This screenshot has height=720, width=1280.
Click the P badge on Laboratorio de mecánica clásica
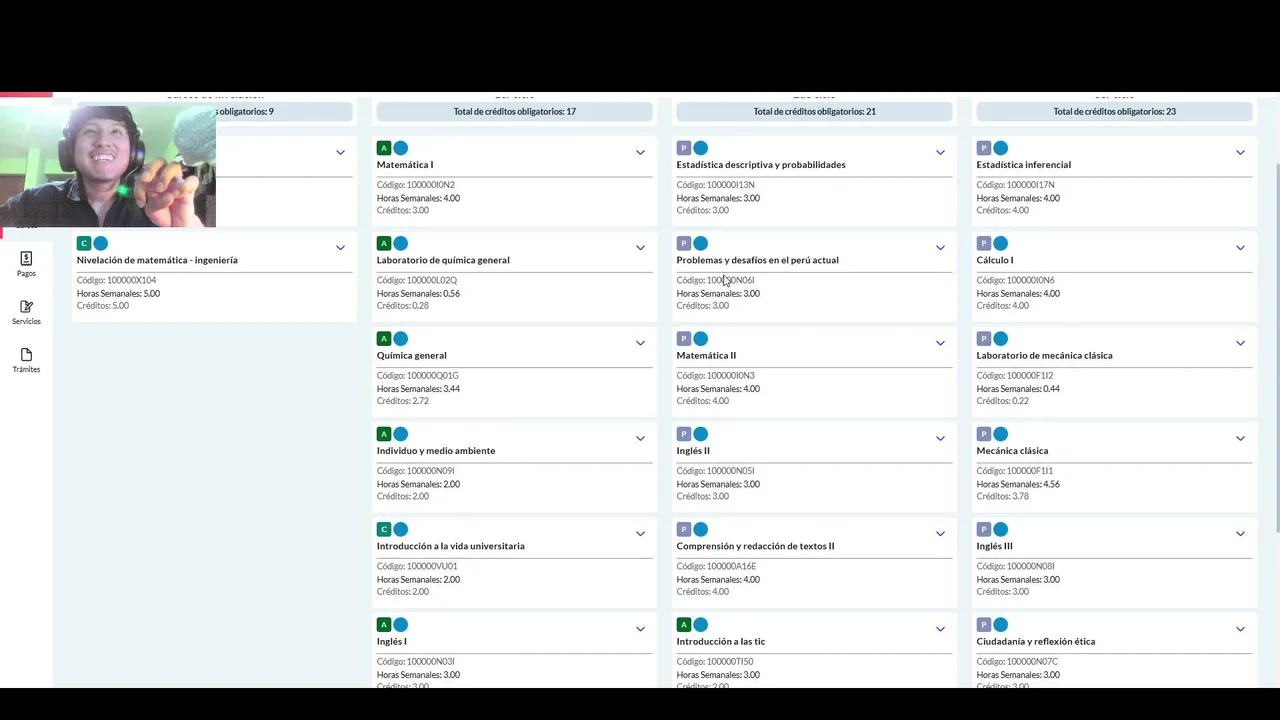pos(984,339)
